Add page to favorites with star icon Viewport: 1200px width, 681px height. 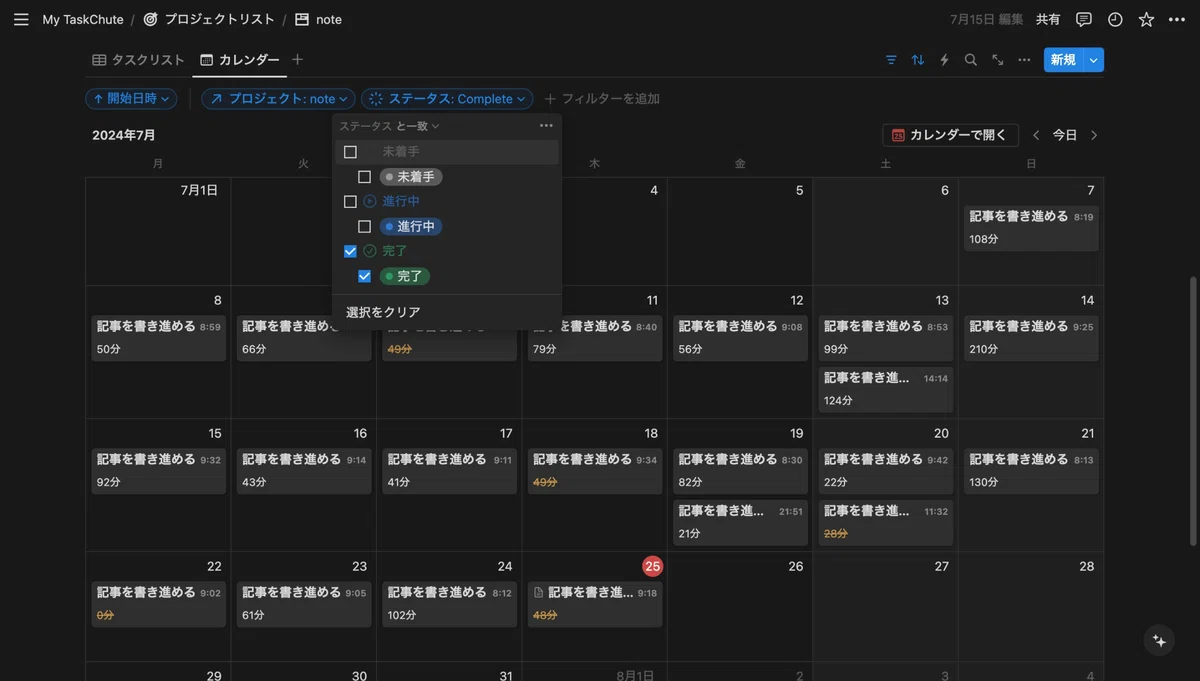1146,19
